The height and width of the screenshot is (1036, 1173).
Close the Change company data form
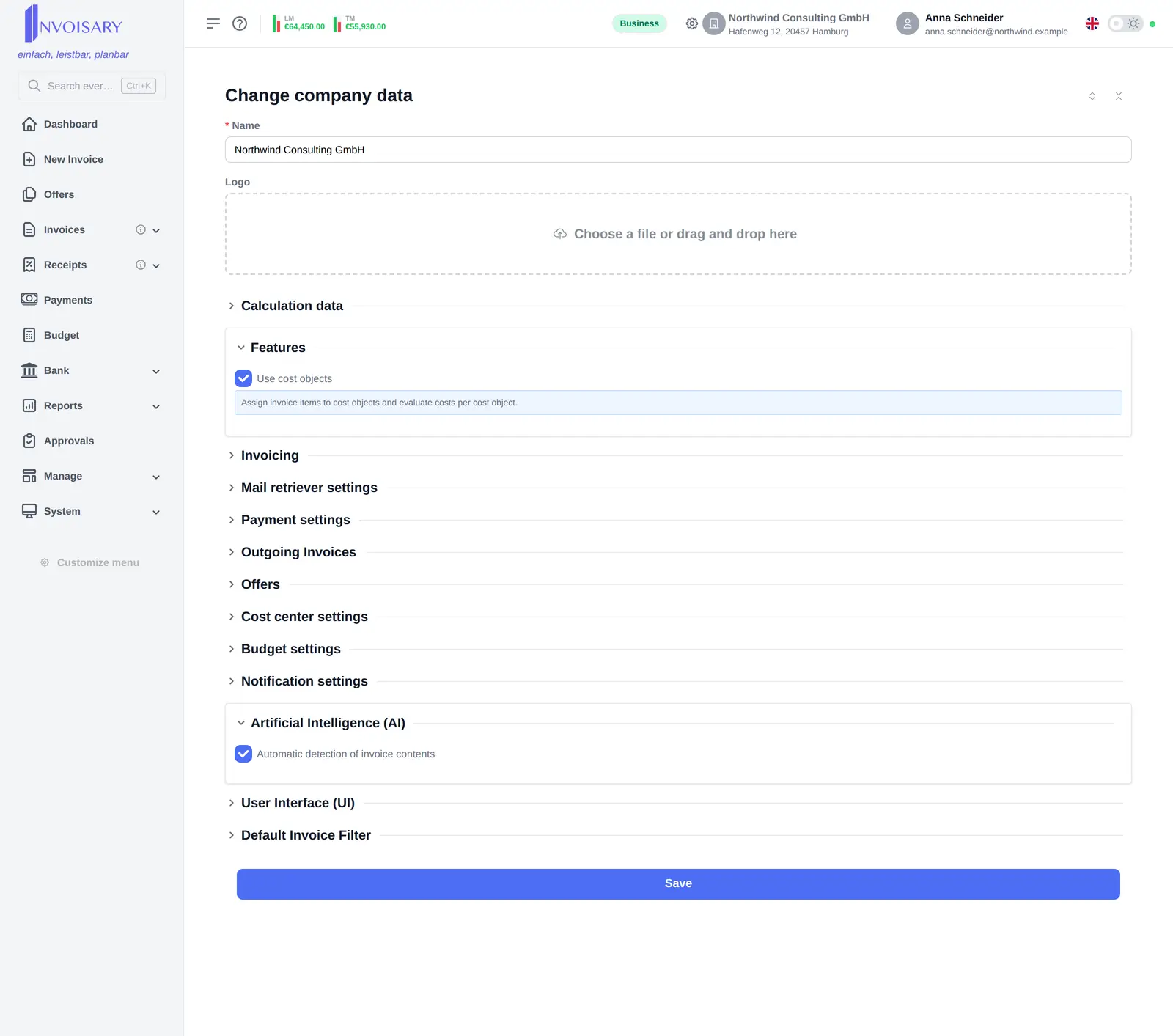tap(1119, 96)
